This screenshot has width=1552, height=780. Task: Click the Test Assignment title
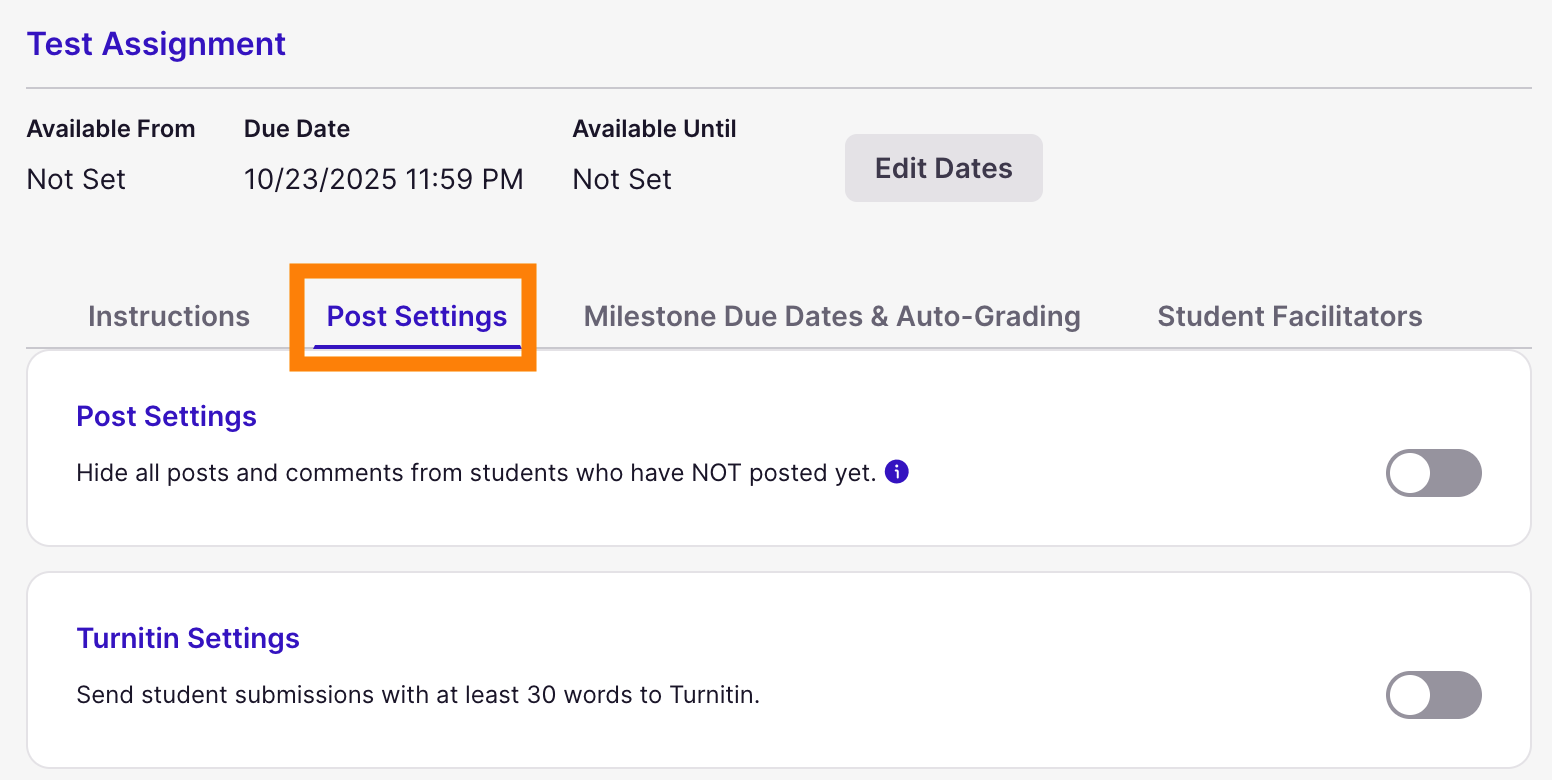156,44
